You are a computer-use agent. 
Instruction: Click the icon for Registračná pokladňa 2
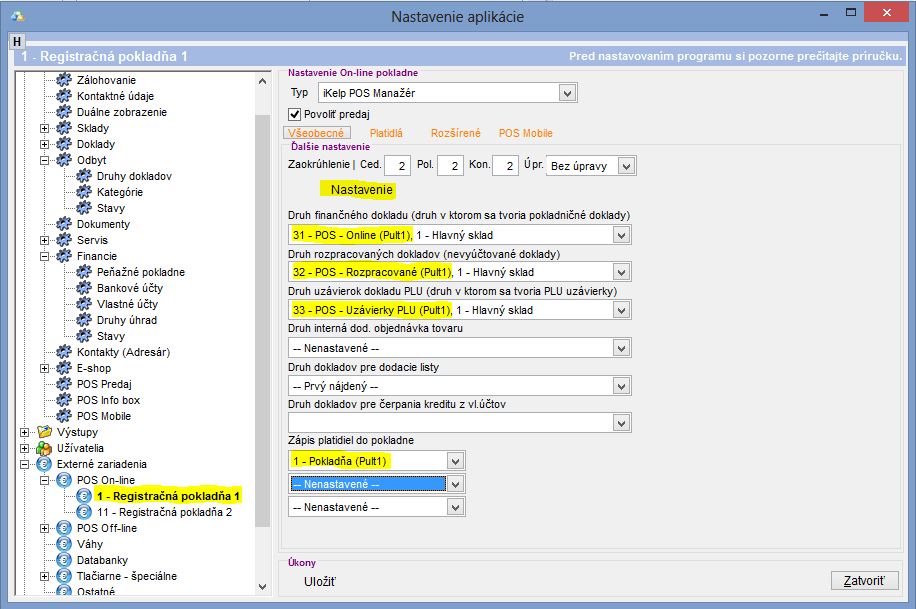tap(85, 512)
